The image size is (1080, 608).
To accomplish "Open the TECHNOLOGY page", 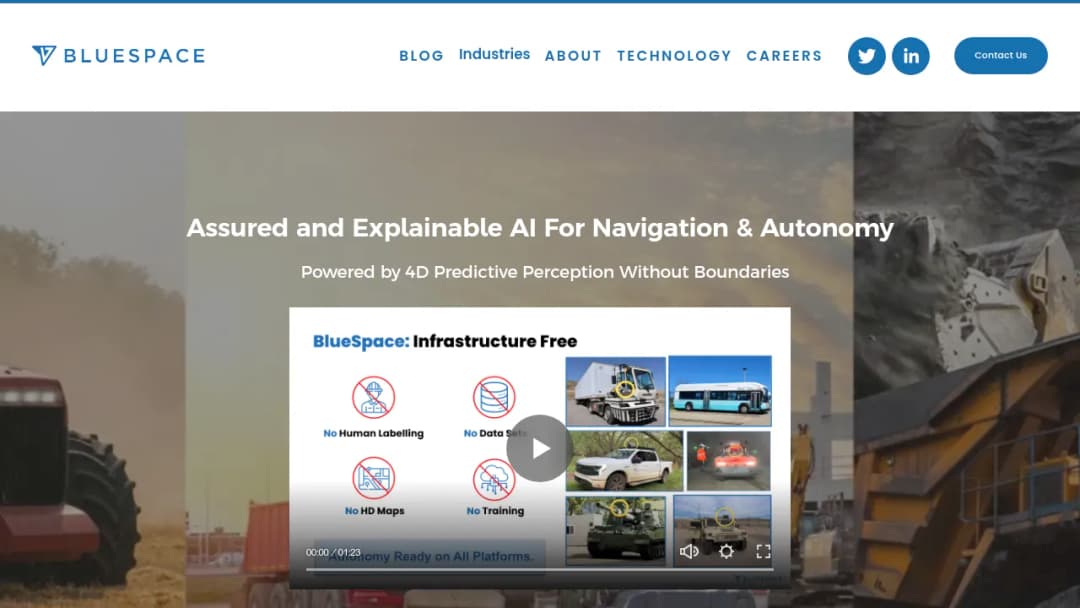I will tap(674, 56).
